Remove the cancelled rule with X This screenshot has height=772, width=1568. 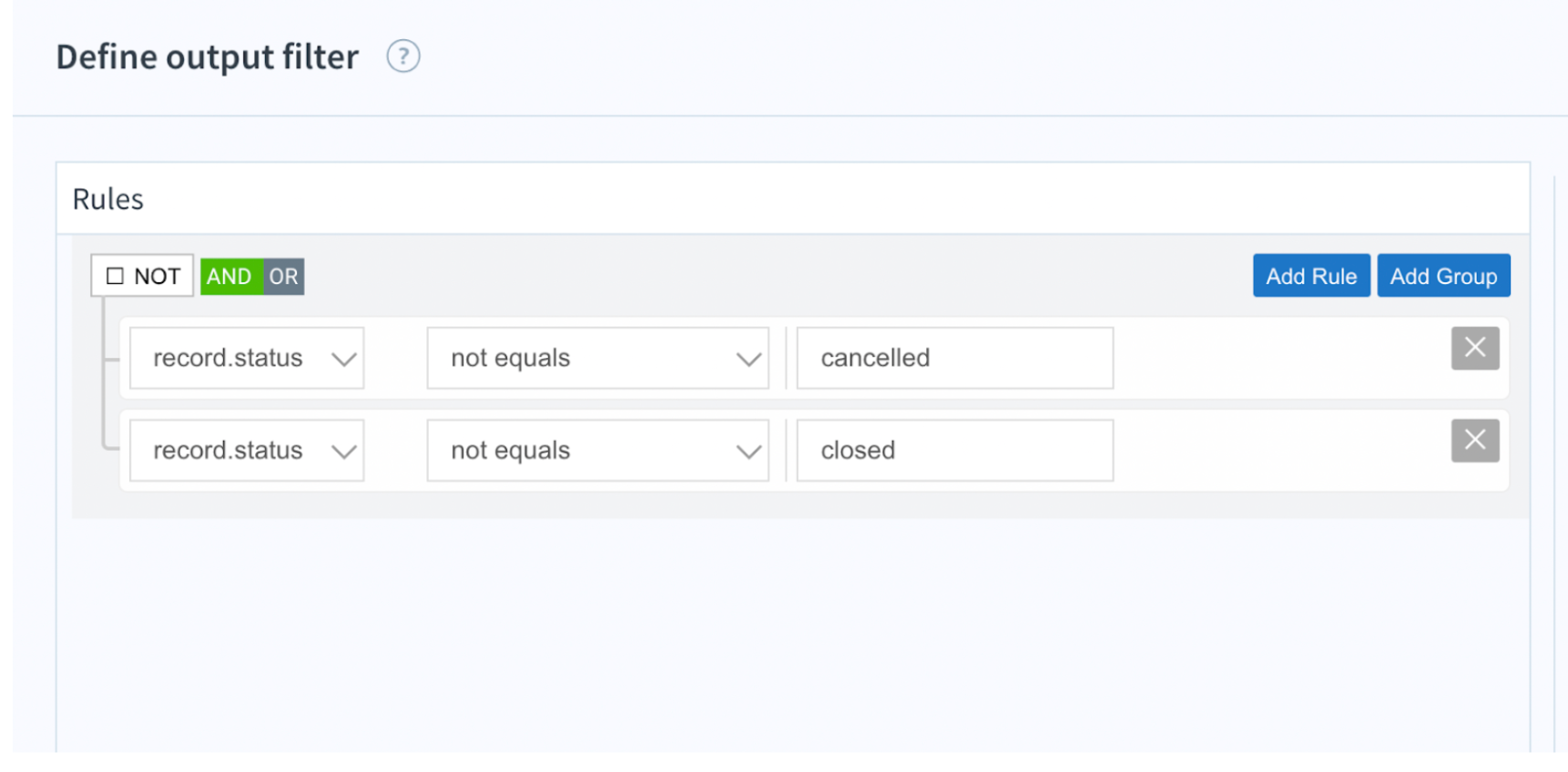coord(1474,348)
